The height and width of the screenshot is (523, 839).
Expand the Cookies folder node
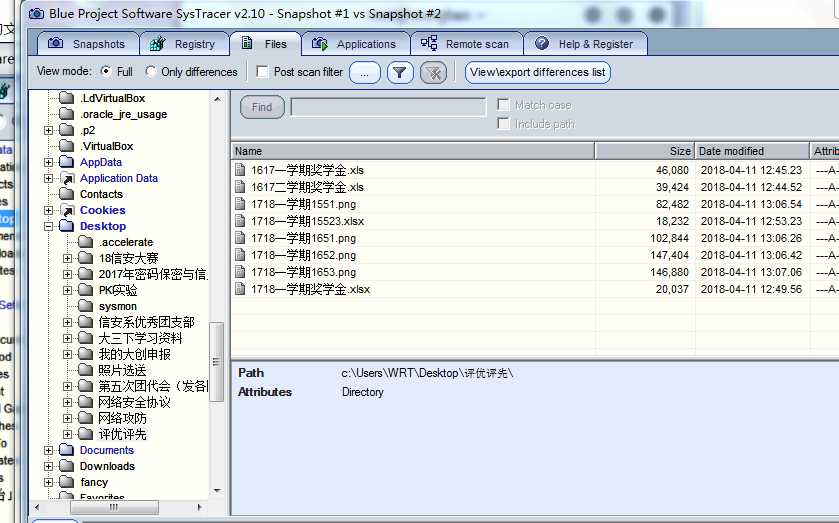tap(48, 210)
